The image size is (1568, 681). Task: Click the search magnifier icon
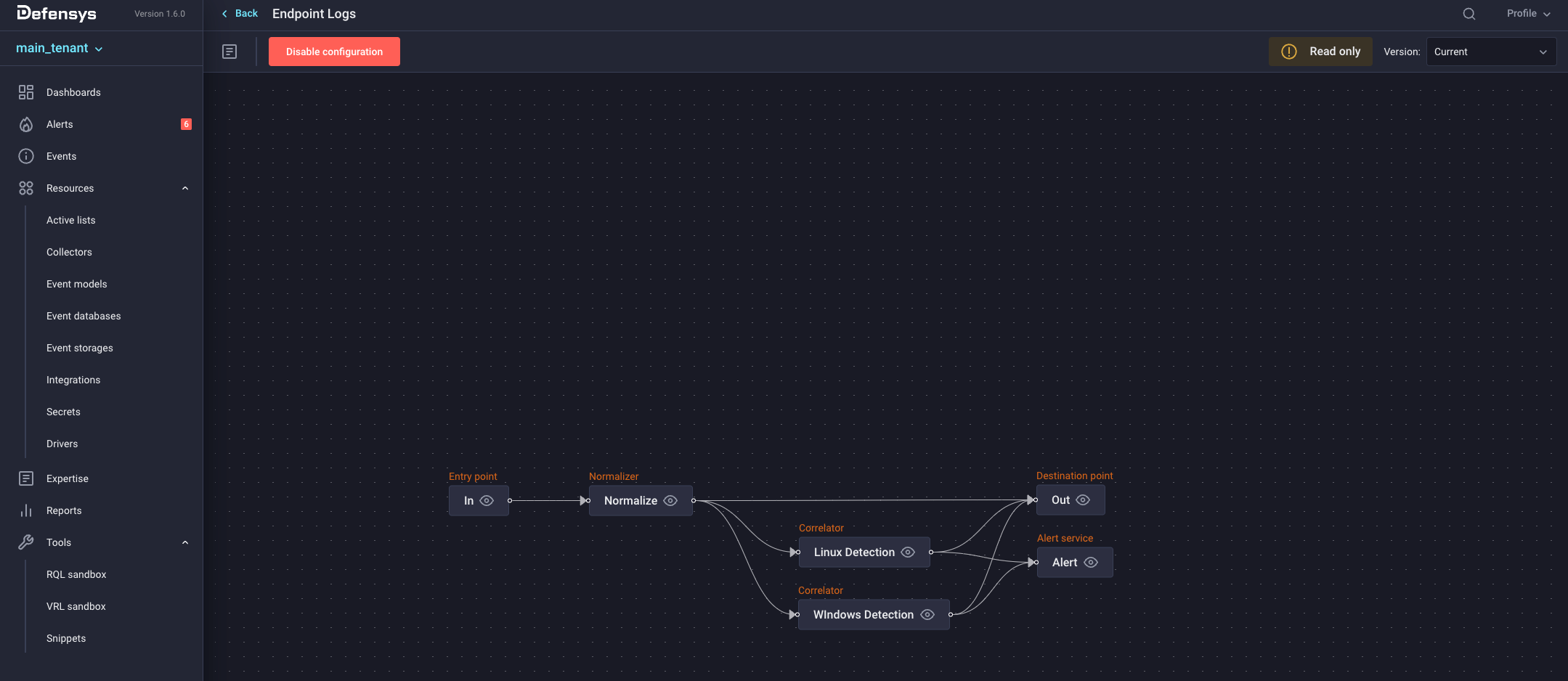[x=1469, y=14]
